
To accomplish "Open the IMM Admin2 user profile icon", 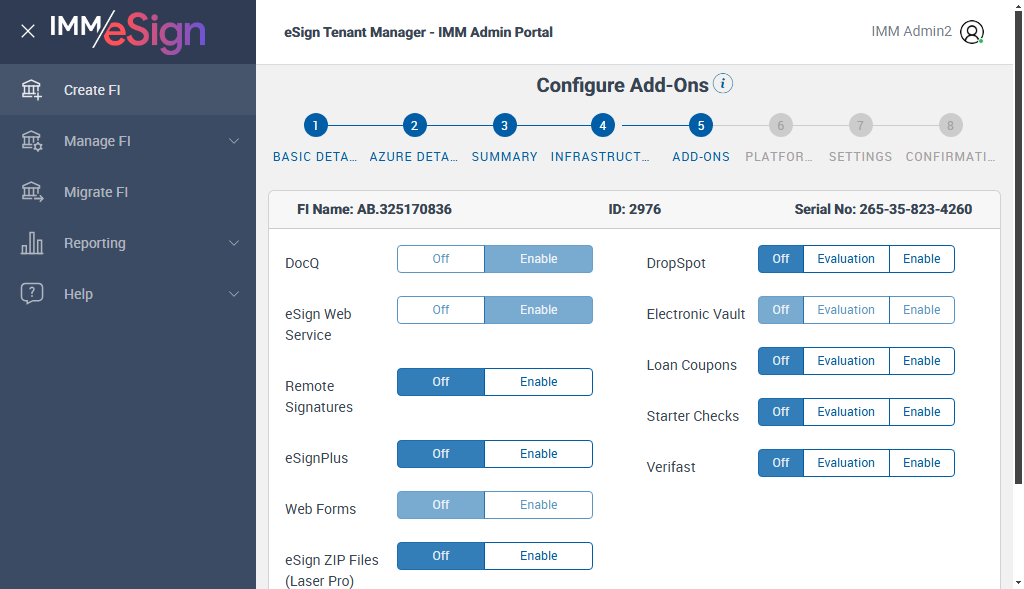I will 971,32.
